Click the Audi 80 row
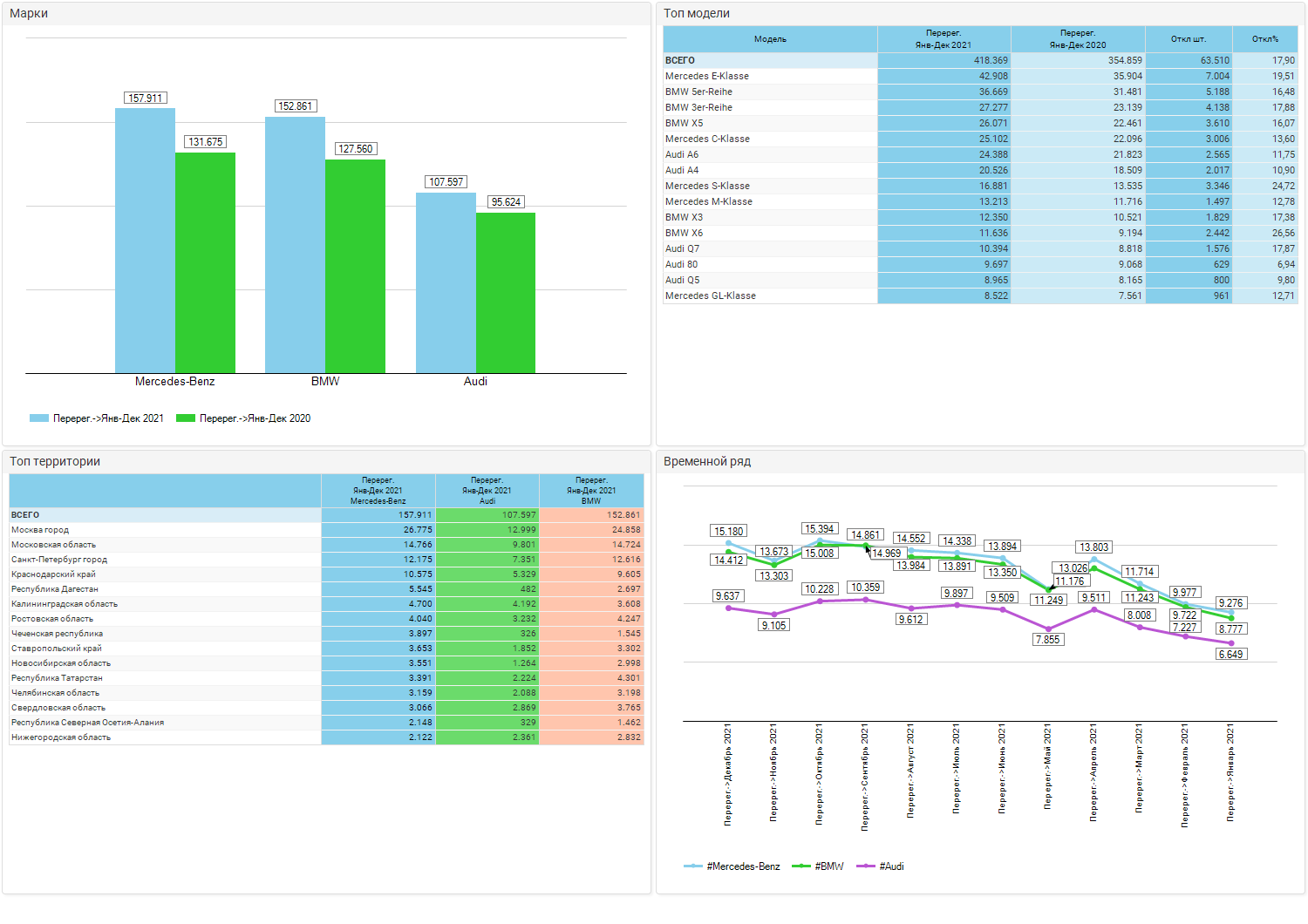This screenshot has height=924, width=1308. pos(980,264)
